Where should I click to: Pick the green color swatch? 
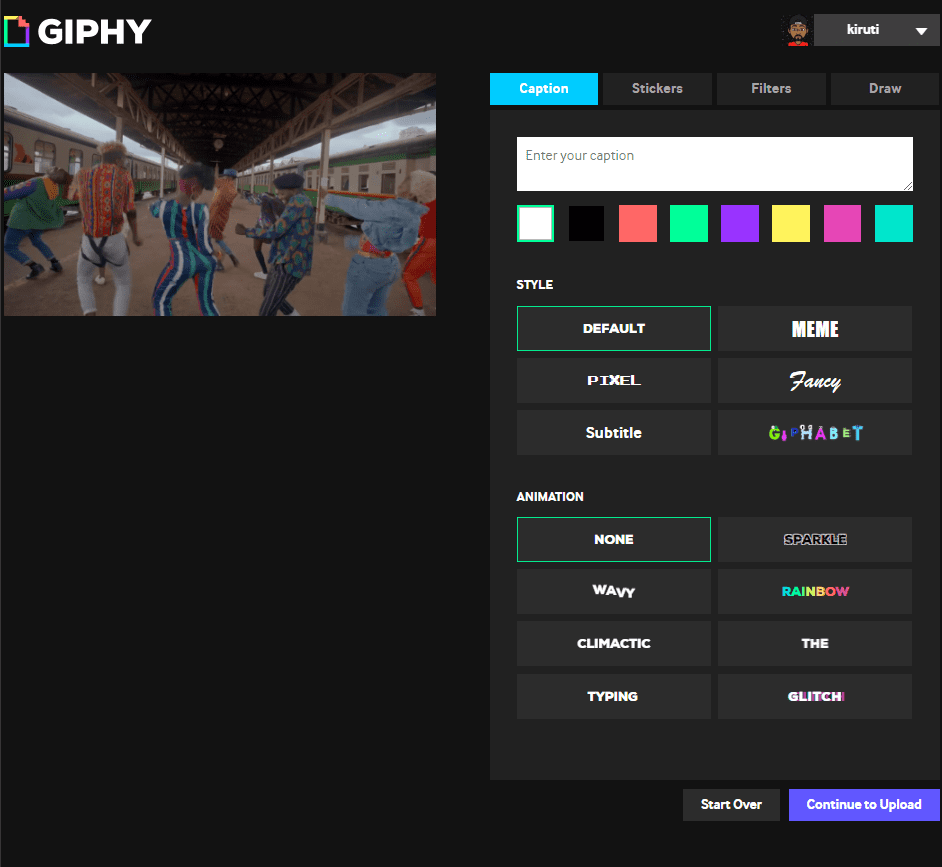pyautogui.click(x=688, y=224)
